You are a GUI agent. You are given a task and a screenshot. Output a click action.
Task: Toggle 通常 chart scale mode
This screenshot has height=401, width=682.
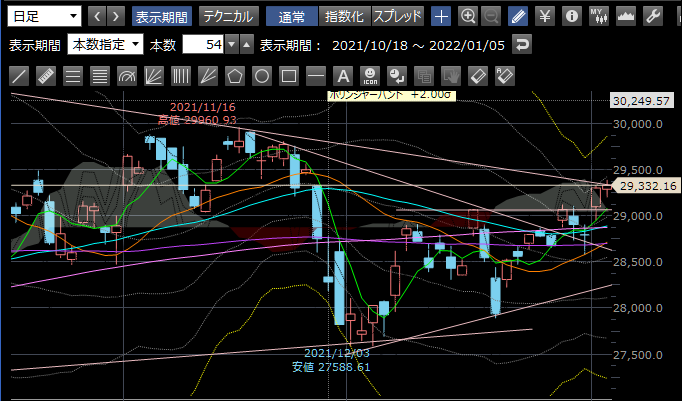[x=292, y=17]
